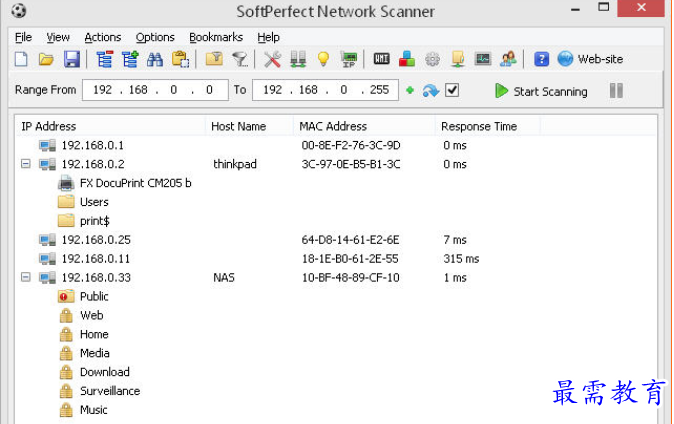This screenshot has height=424, width=674.
Task: Open the Help menu
Action: (268, 37)
